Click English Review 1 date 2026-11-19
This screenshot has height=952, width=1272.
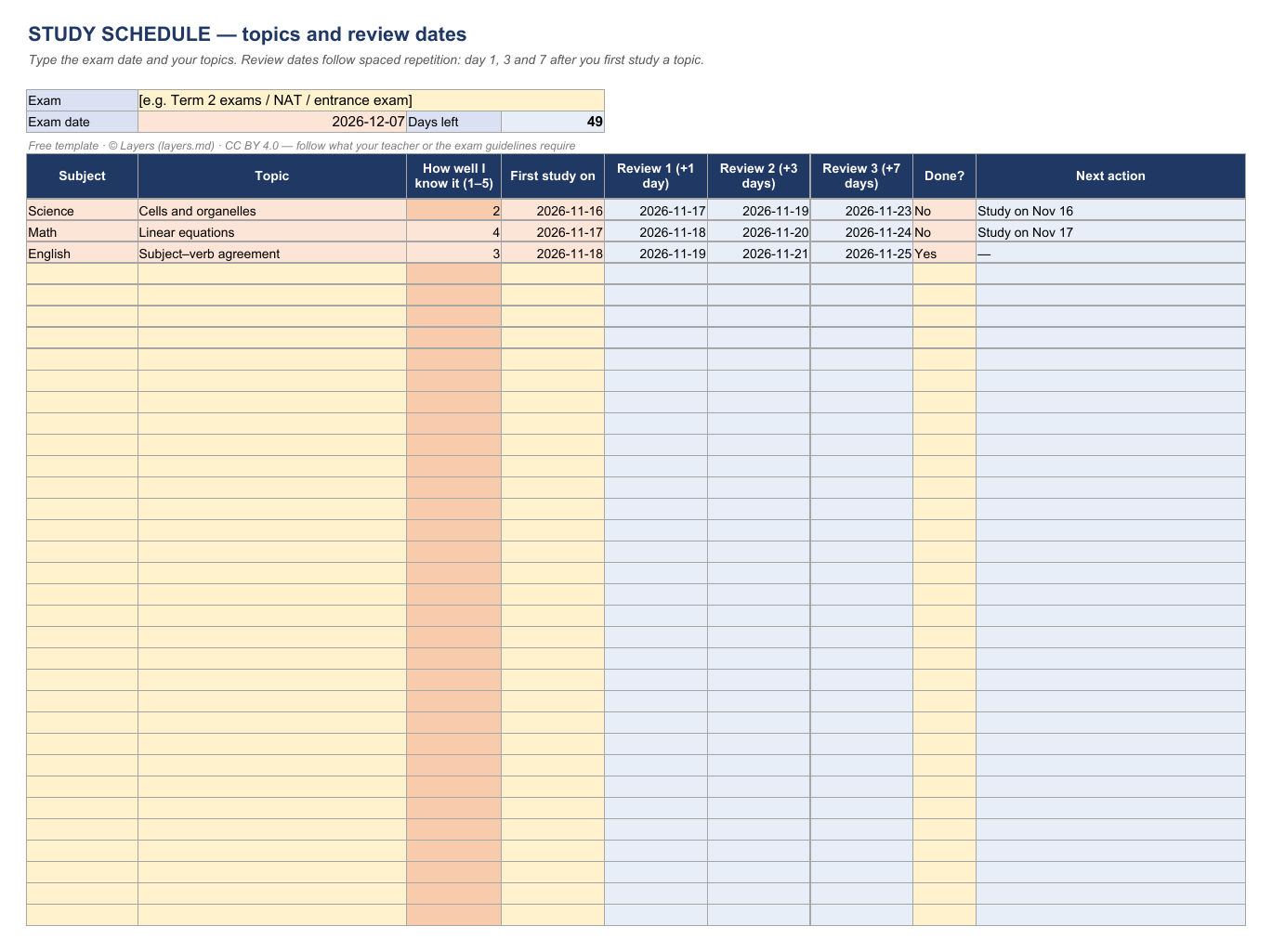[656, 254]
